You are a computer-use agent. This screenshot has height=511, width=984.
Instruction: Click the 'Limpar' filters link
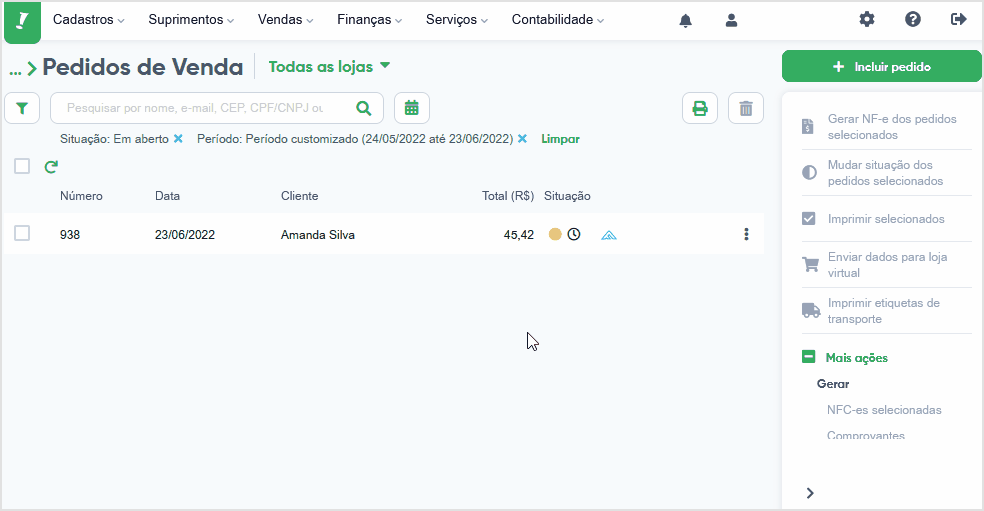click(x=560, y=139)
